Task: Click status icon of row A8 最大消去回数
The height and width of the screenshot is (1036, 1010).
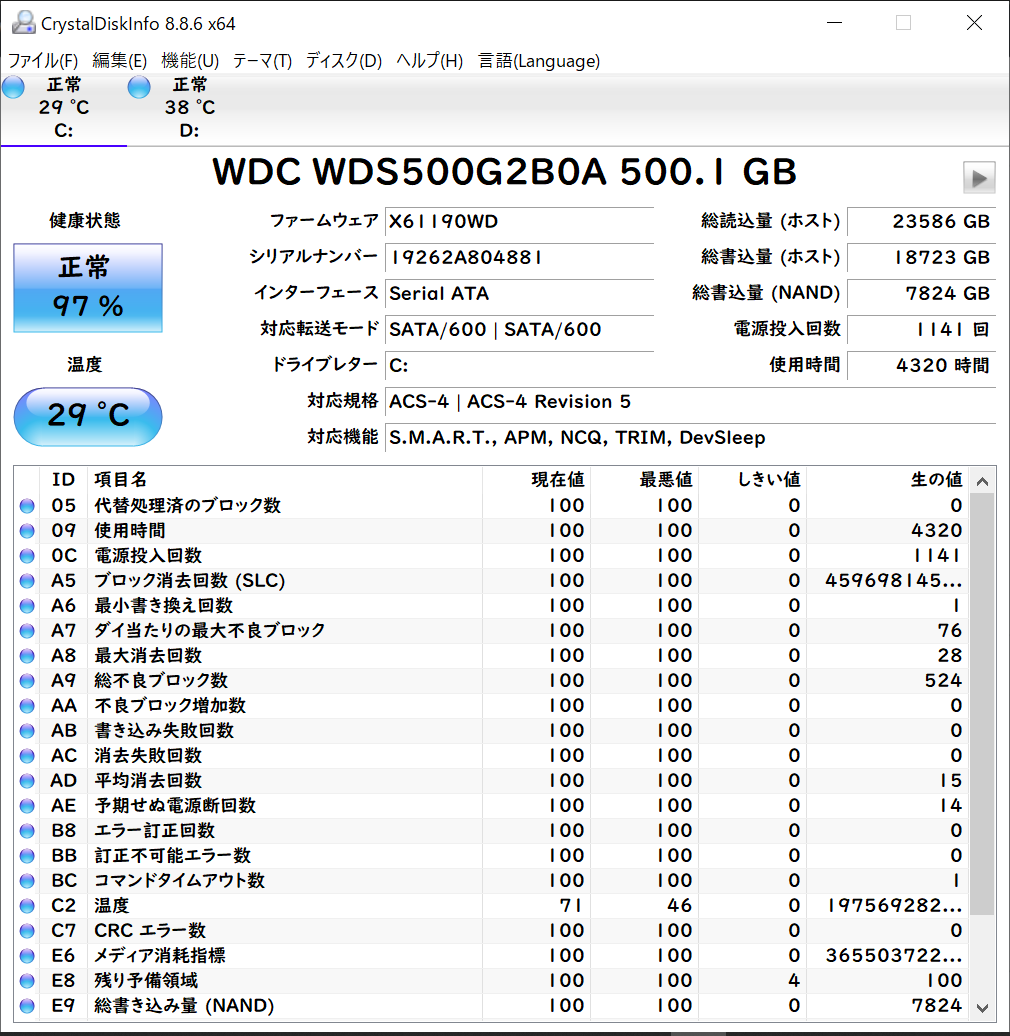Action: pyautogui.click(x=27, y=656)
